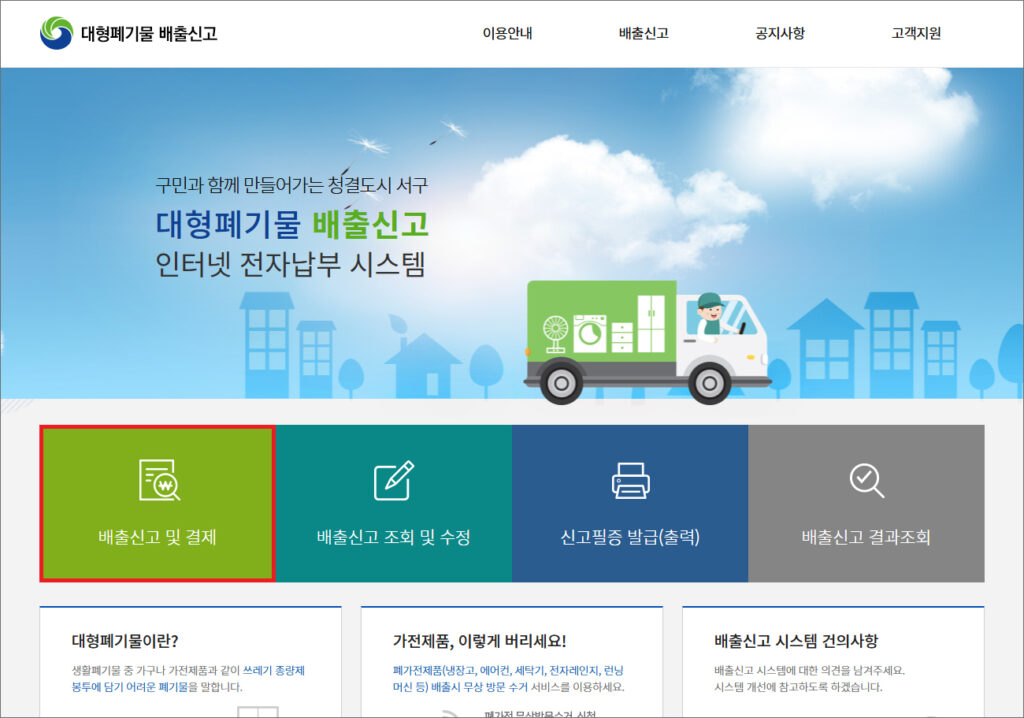Viewport: 1024px width, 718px height.
Task: Click the 배출신고 및 결제 document icon
Action: pos(158,480)
